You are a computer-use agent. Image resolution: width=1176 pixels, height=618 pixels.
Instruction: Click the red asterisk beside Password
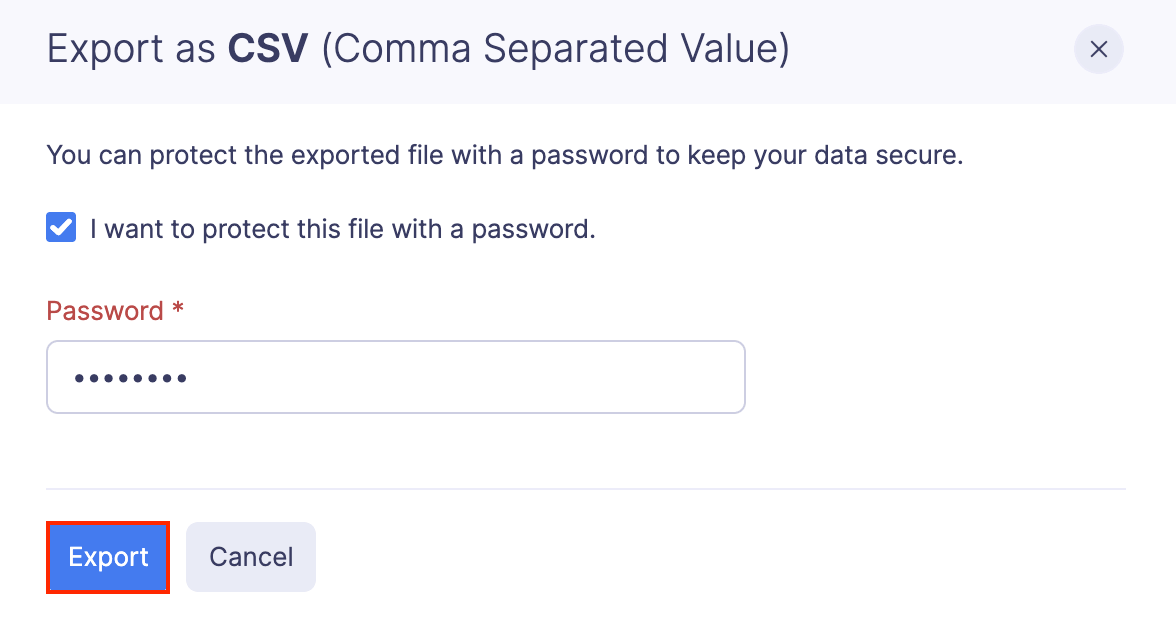click(178, 310)
